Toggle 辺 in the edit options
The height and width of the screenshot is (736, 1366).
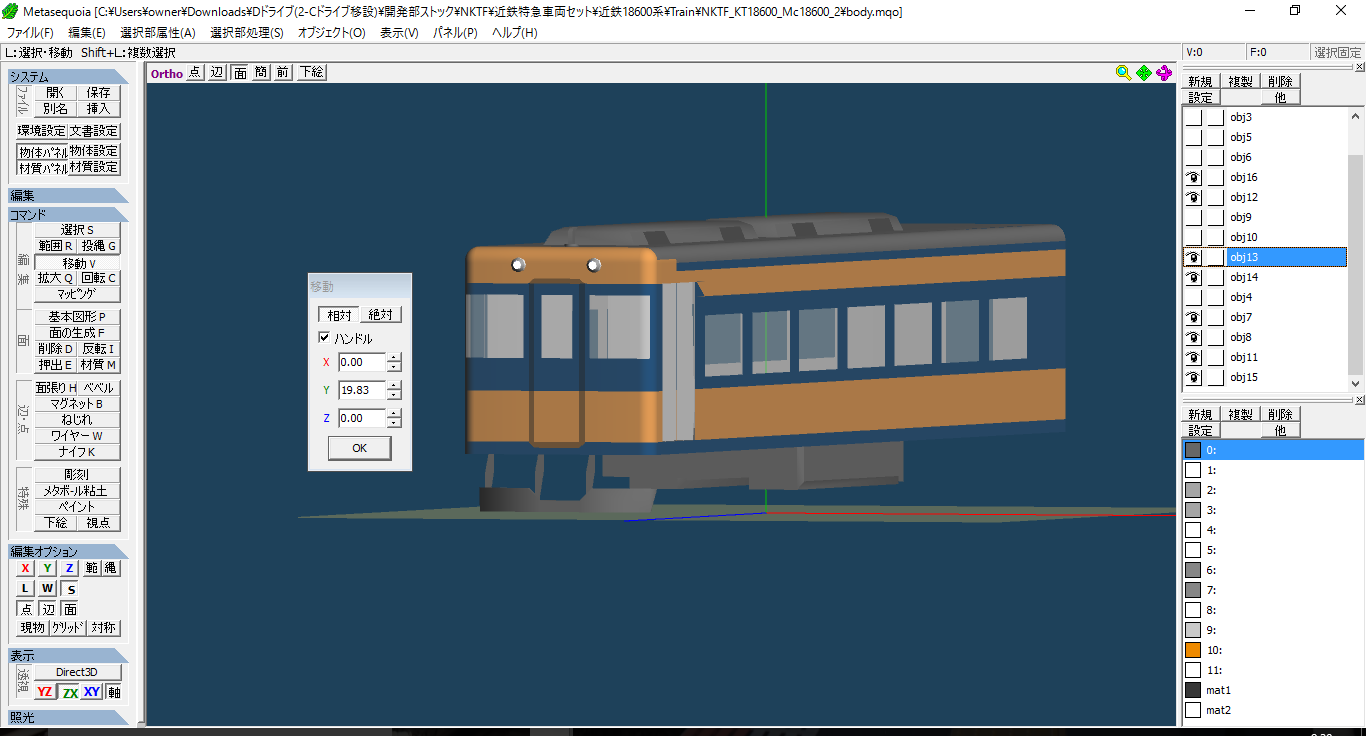click(x=48, y=609)
